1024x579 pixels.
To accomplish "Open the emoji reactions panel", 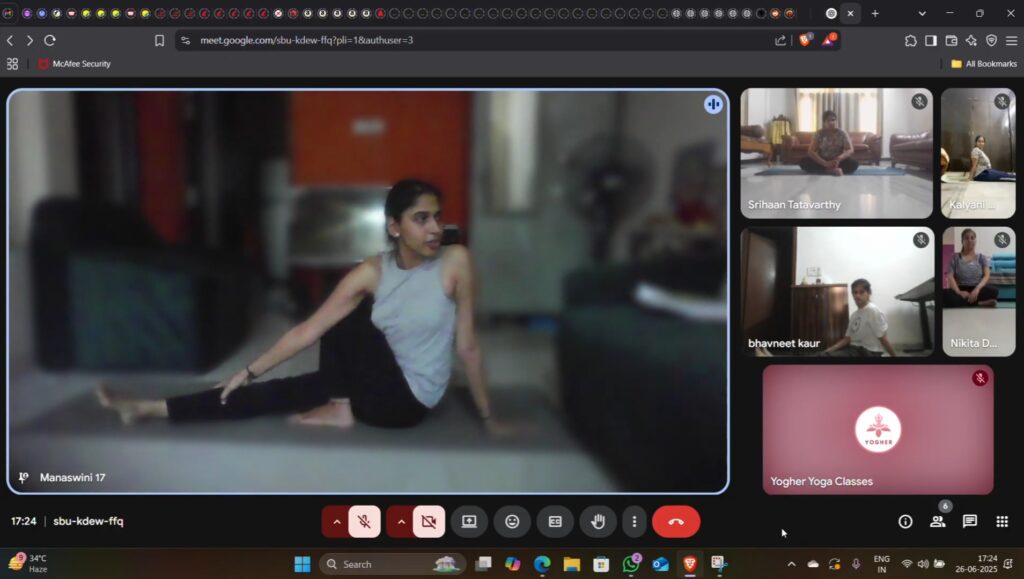I will click(x=511, y=521).
